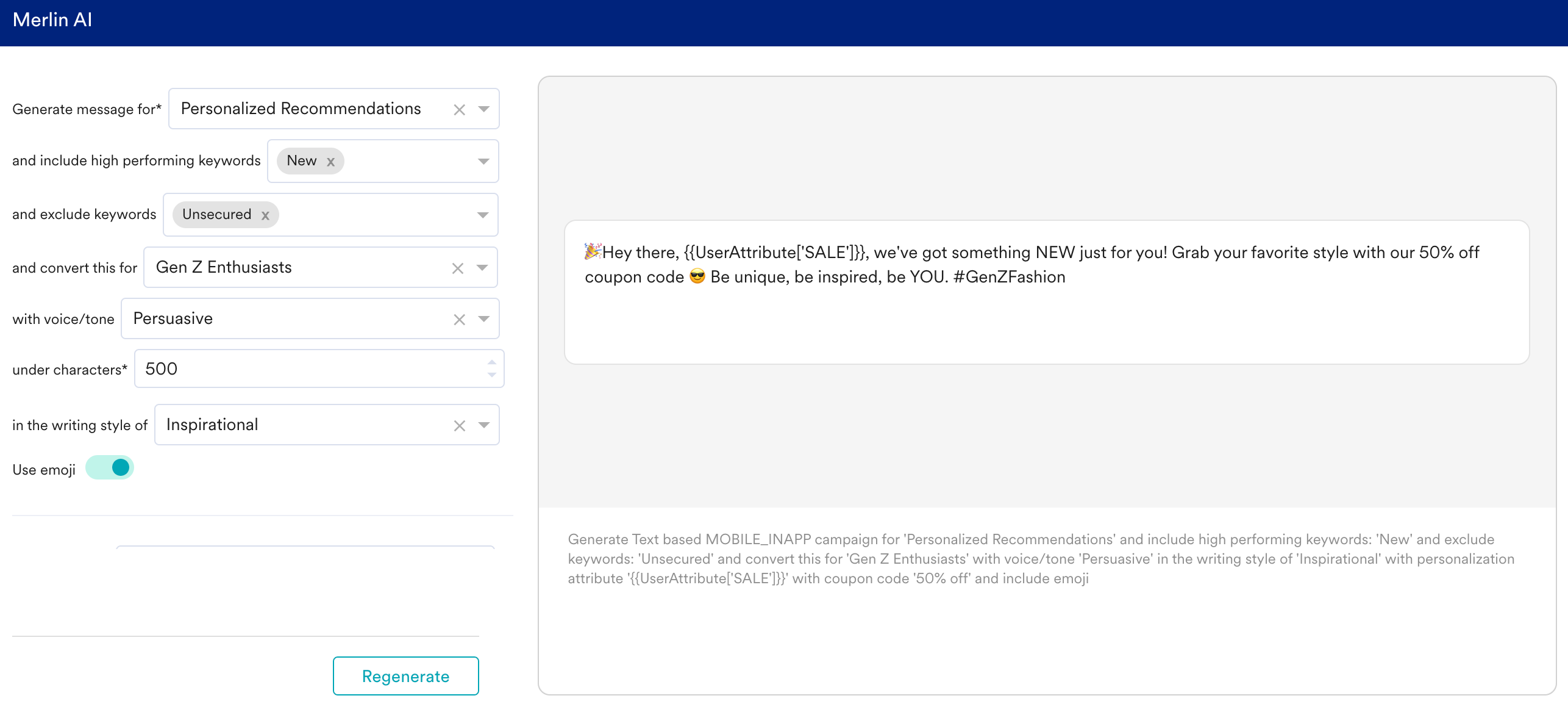
Task: Clear the Inspirational writing style selection
Action: (459, 426)
